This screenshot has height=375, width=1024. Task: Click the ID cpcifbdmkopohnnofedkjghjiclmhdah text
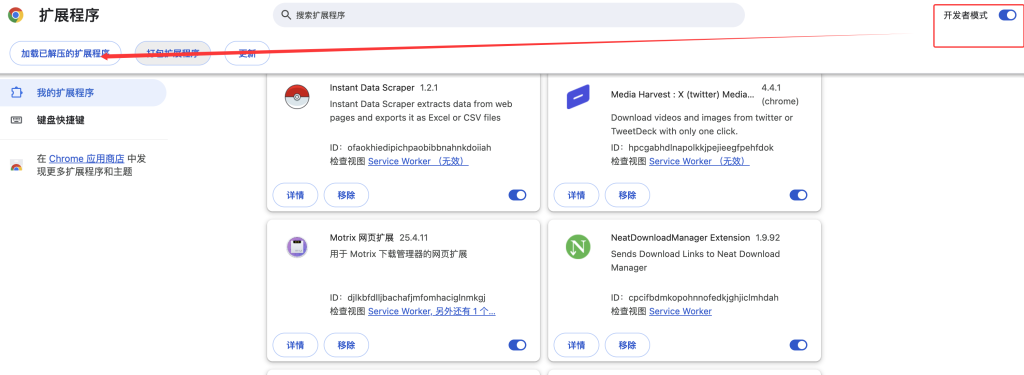point(703,298)
